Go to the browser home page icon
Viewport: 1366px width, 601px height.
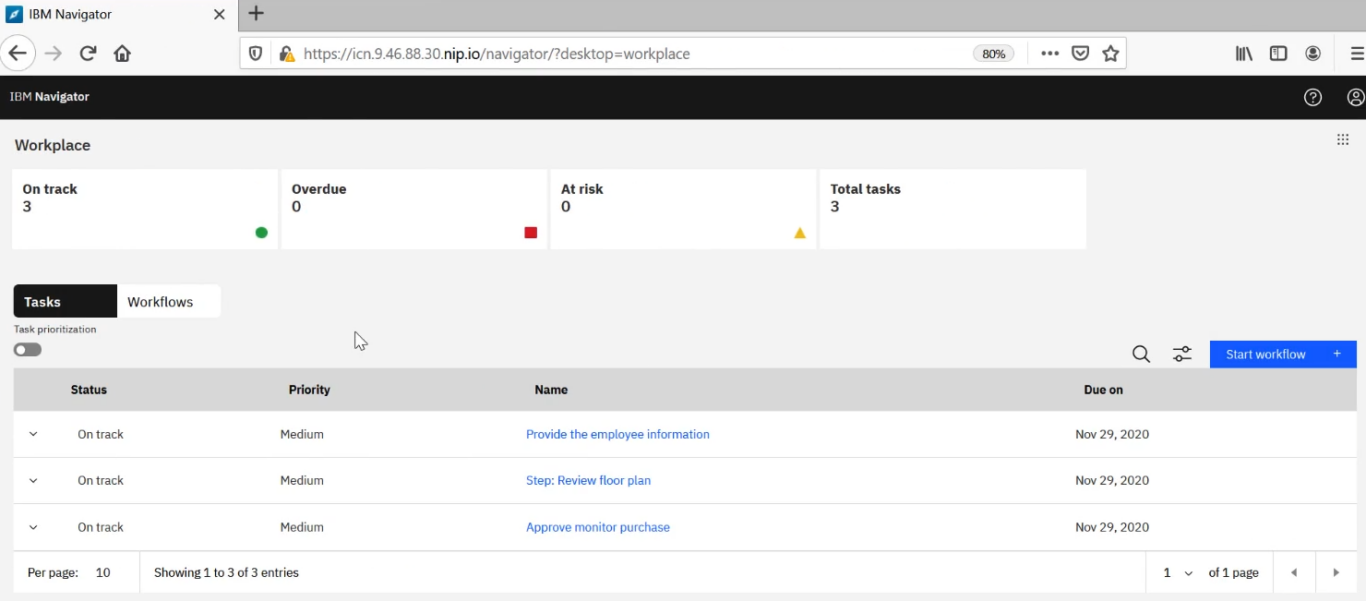coord(122,53)
